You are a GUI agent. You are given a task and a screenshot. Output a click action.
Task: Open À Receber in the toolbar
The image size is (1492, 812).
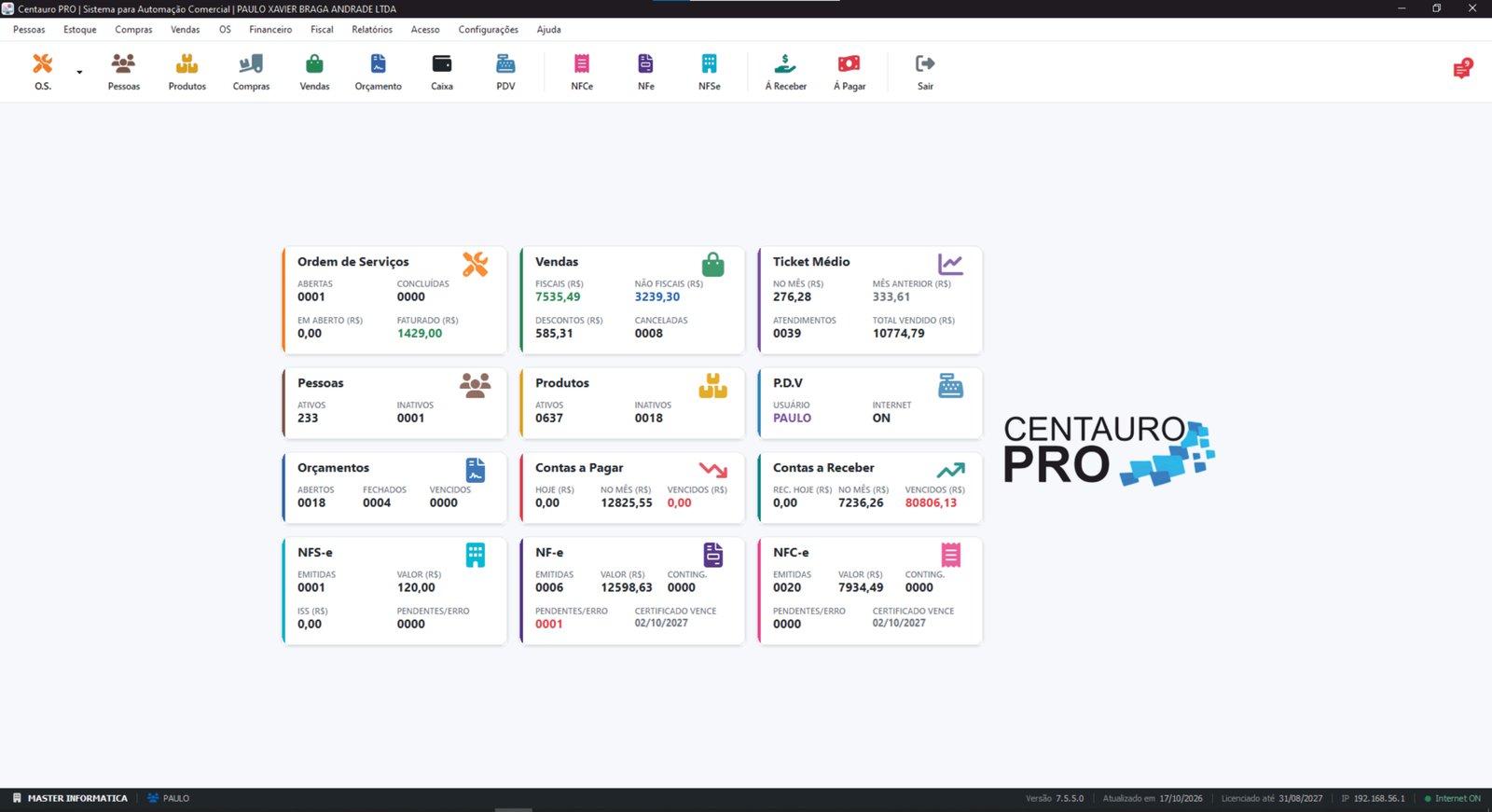(786, 72)
